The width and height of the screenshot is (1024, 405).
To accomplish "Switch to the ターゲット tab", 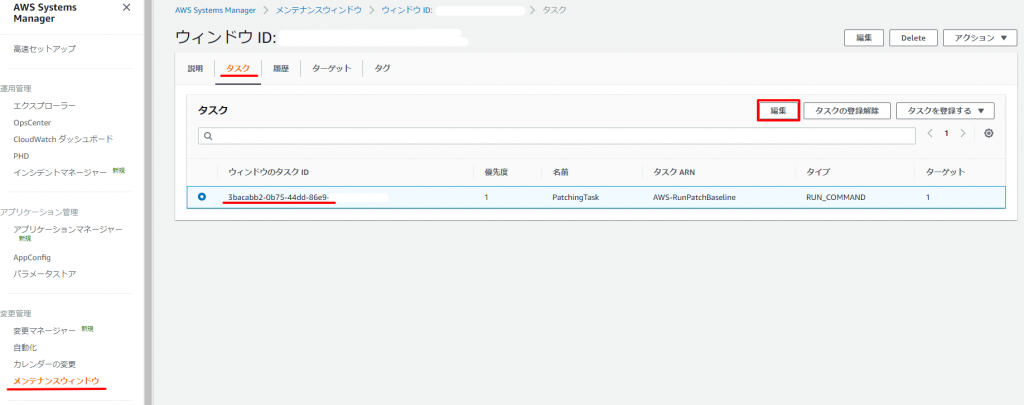I will coord(331,69).
